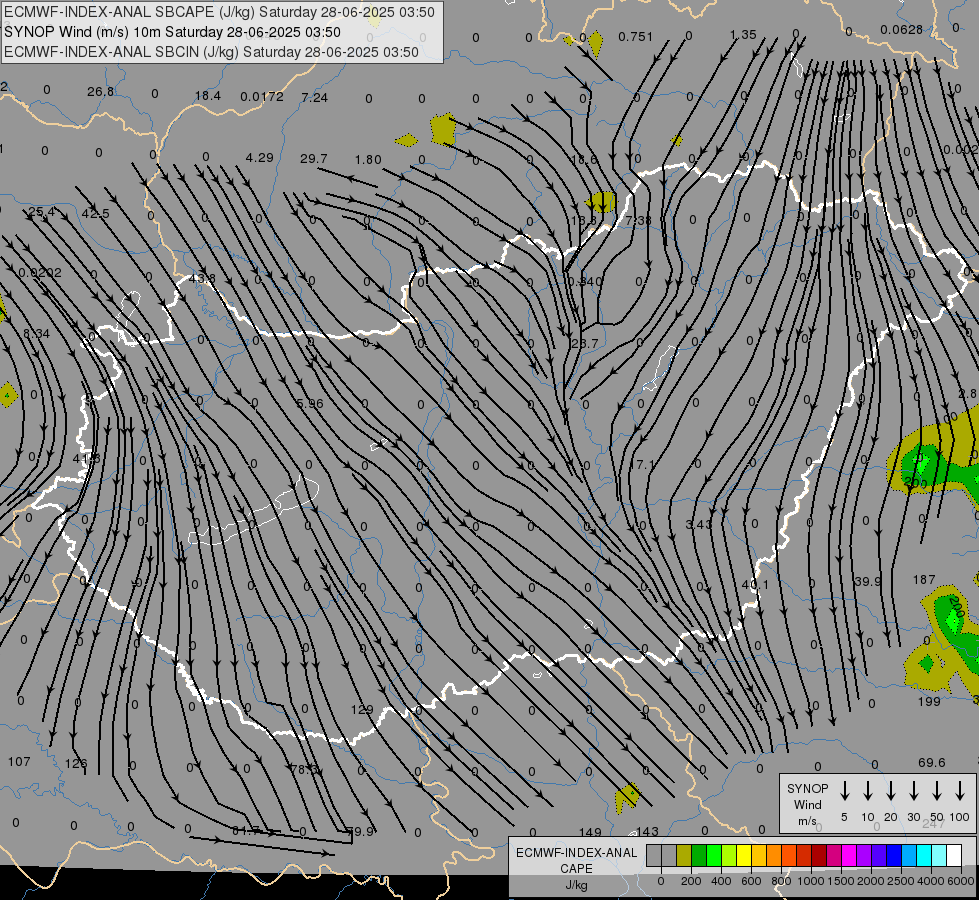This screenshot has width=979, height=900.
Task: Click the grid value '149'
Action: point(590,832)
